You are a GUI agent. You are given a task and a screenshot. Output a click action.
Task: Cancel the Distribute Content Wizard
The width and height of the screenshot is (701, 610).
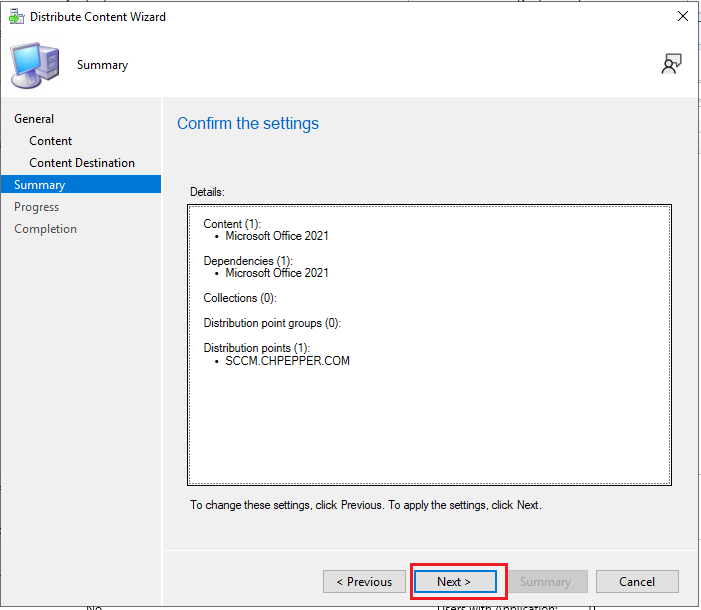tap(637, 581)
